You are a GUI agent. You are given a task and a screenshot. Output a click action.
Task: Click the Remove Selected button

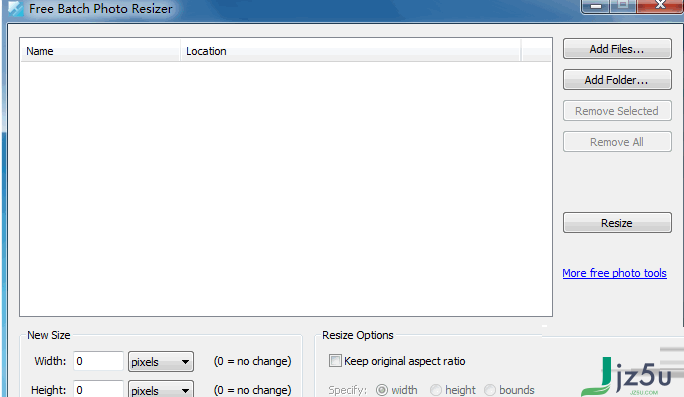617,111
